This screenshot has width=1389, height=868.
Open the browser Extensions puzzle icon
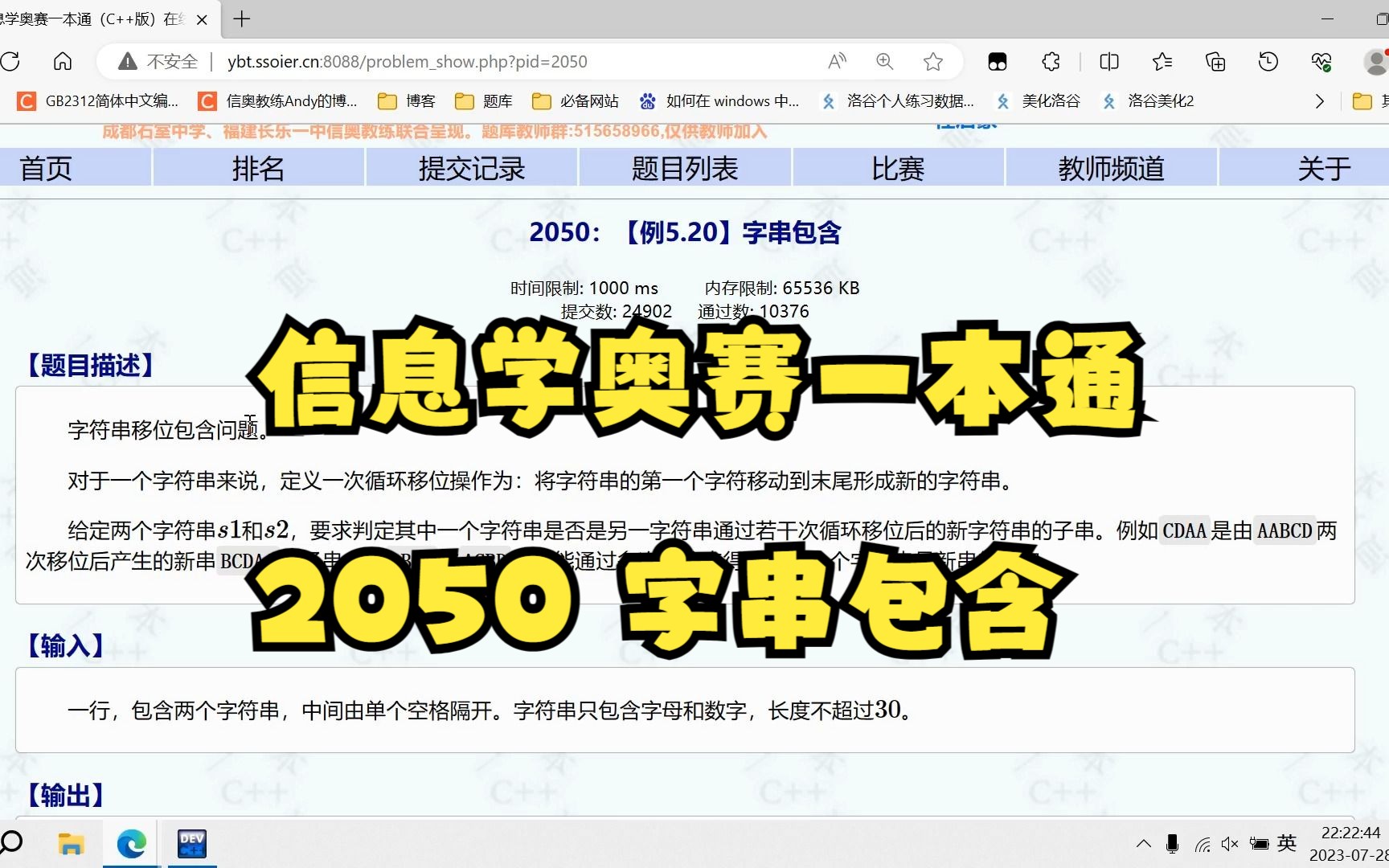(x=1050, y=61)
